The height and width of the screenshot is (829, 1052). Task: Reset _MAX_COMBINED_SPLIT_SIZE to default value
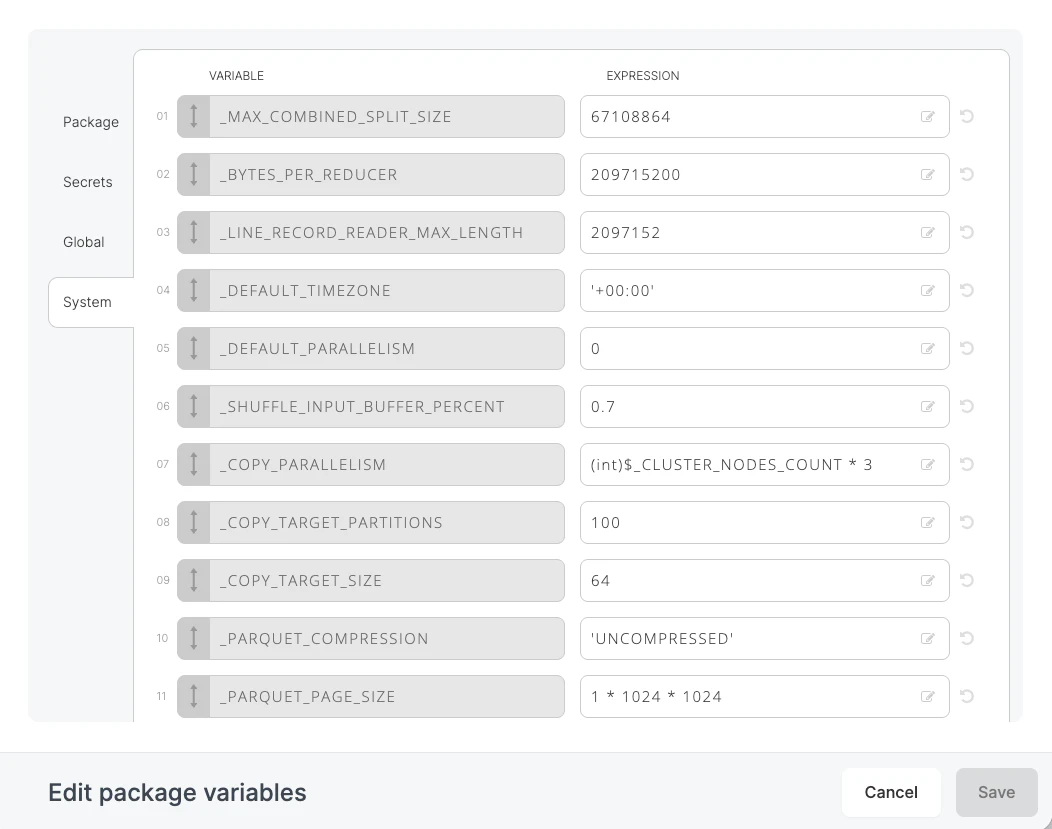pos(966,116)
